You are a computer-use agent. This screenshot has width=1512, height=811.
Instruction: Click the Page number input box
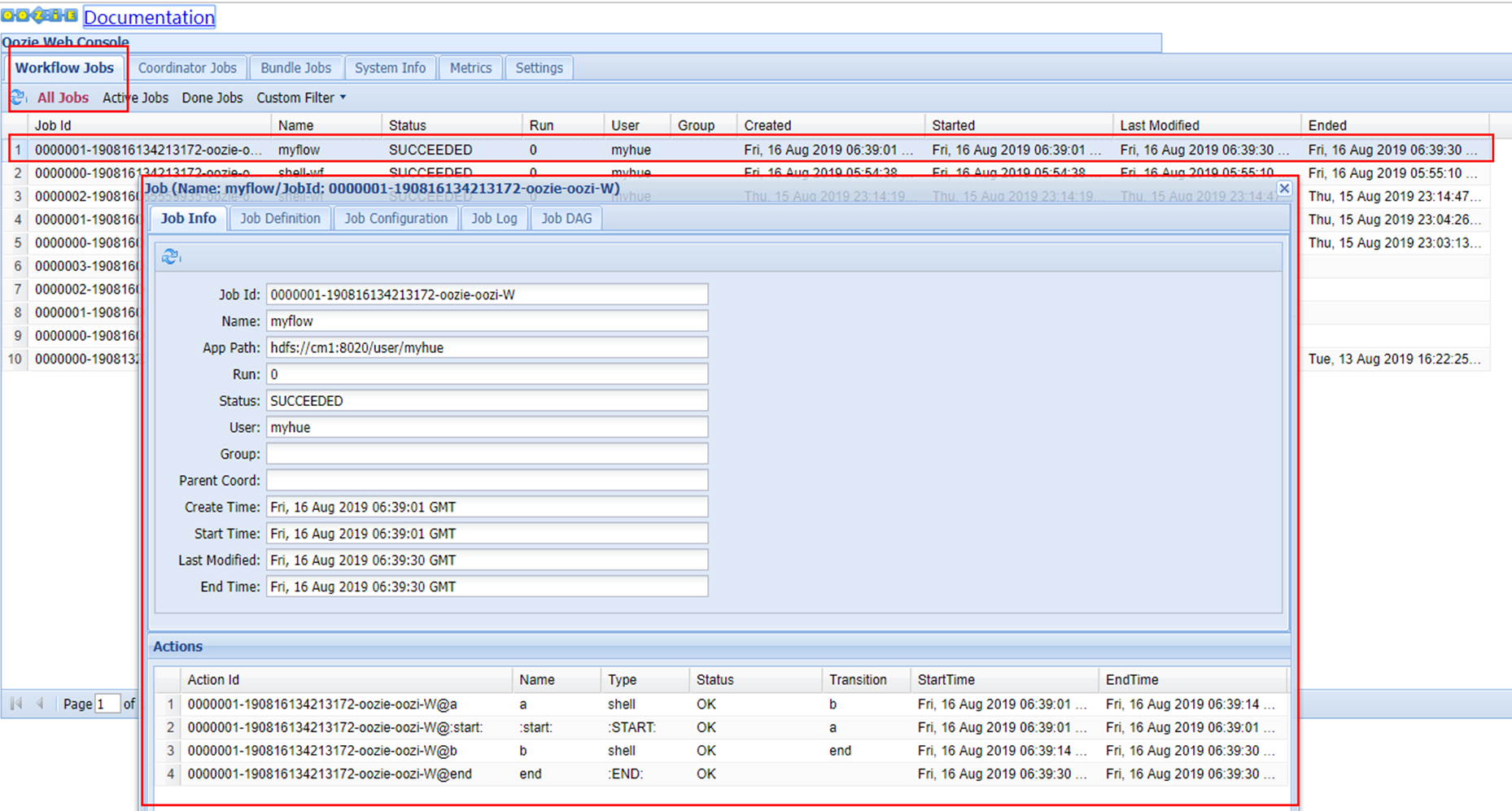(107, 704)
